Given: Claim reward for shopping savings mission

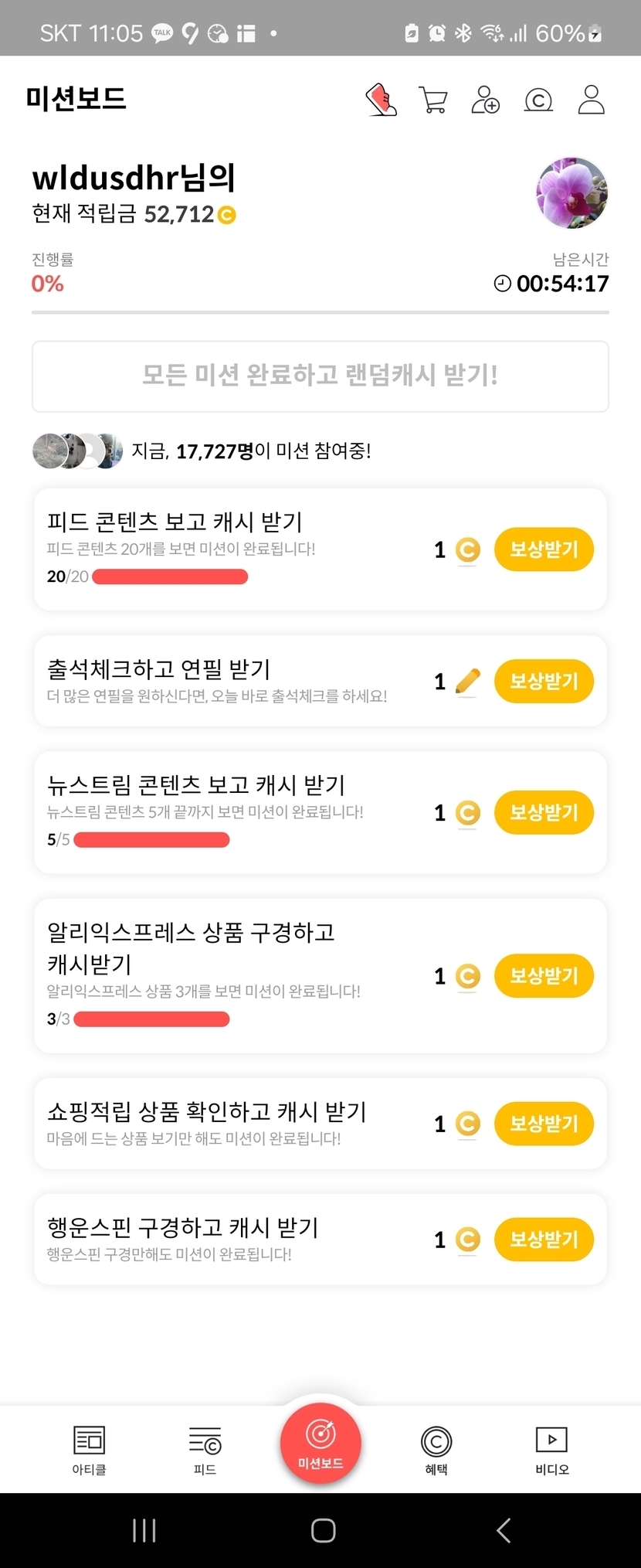Looking at the screenshot, I should point(544,1123).
